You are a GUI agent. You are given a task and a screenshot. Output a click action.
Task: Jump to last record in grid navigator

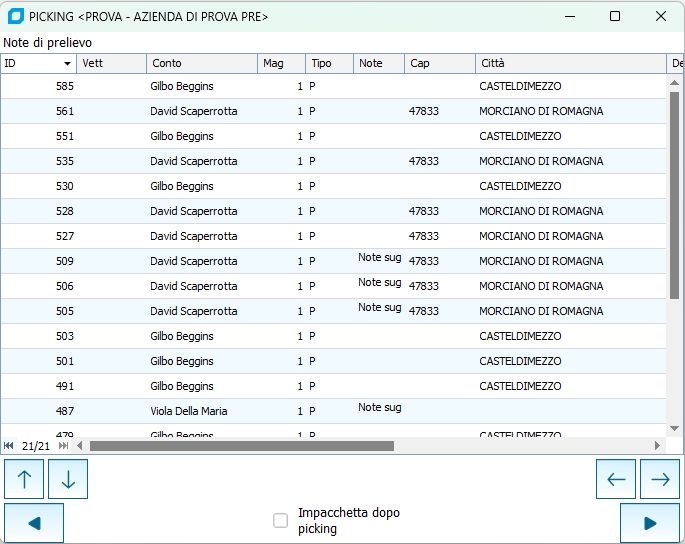click(64, 446)
